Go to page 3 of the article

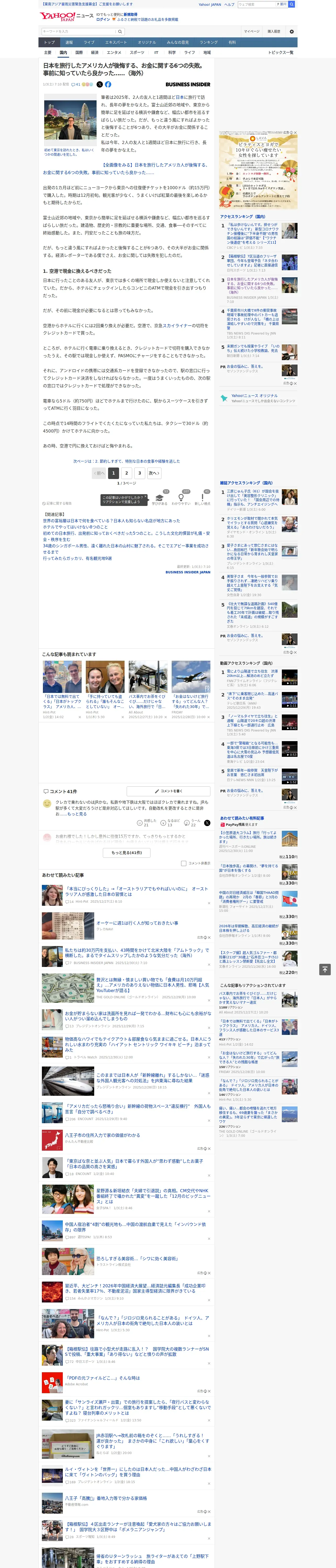140,473
